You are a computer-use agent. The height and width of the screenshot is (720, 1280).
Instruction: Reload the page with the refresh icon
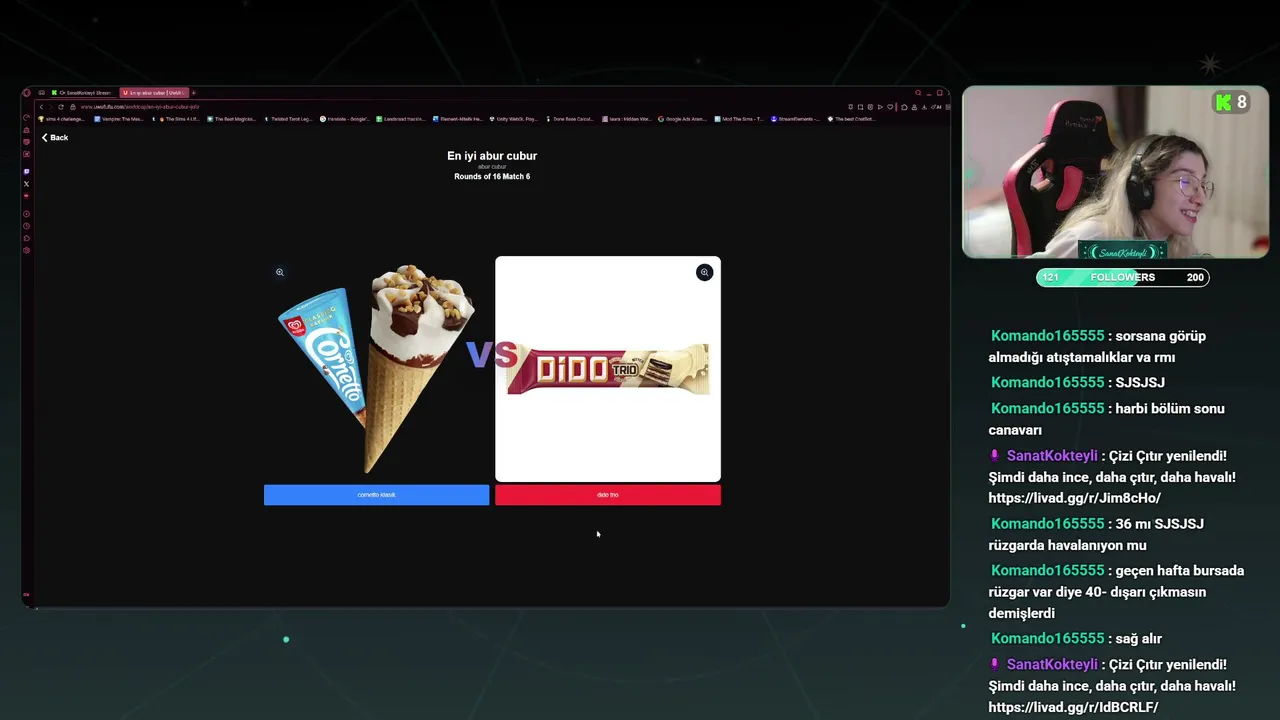(x=61, y=107)
